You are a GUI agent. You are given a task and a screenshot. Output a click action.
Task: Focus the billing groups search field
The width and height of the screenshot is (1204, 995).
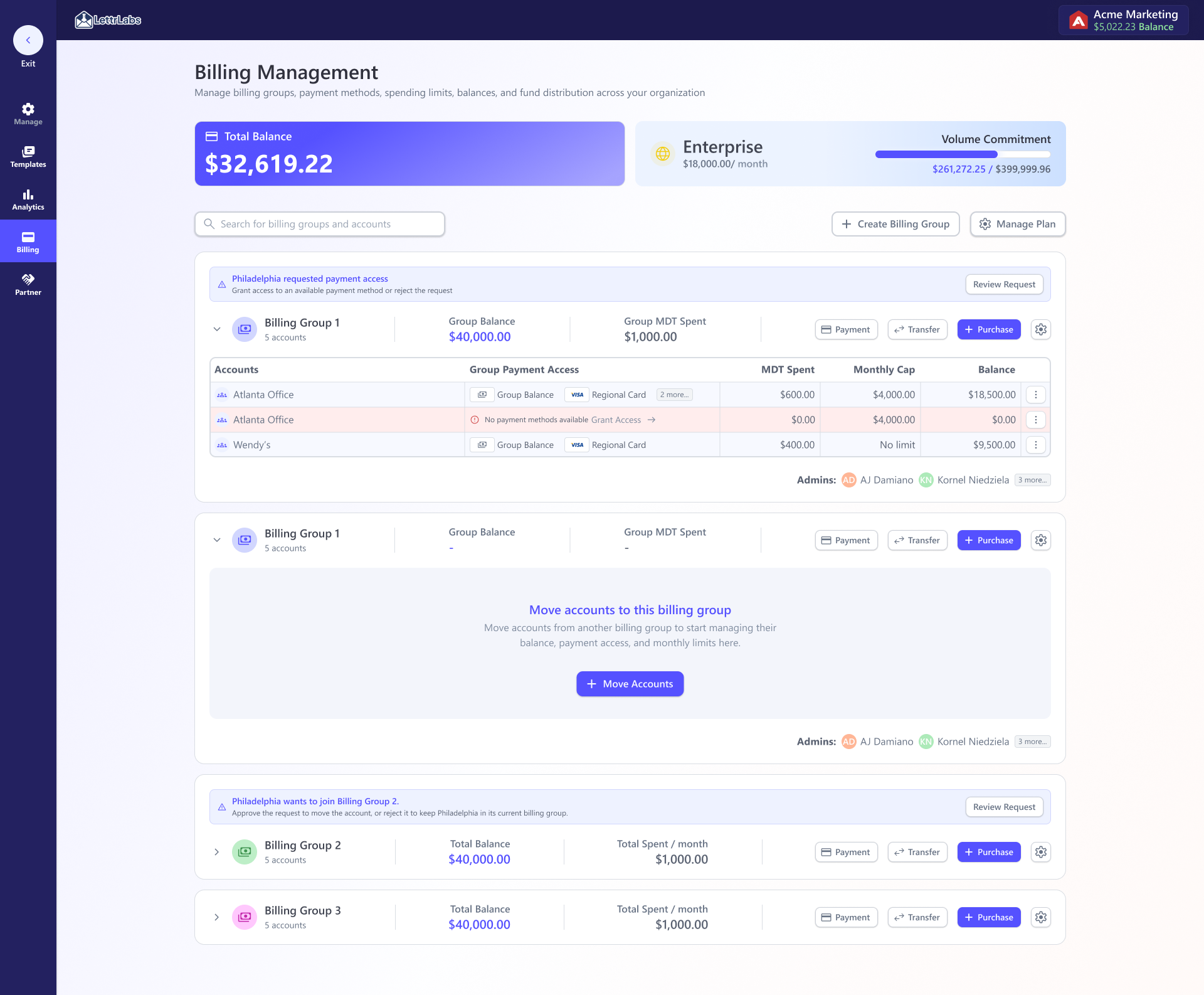[x=320, y=224]
